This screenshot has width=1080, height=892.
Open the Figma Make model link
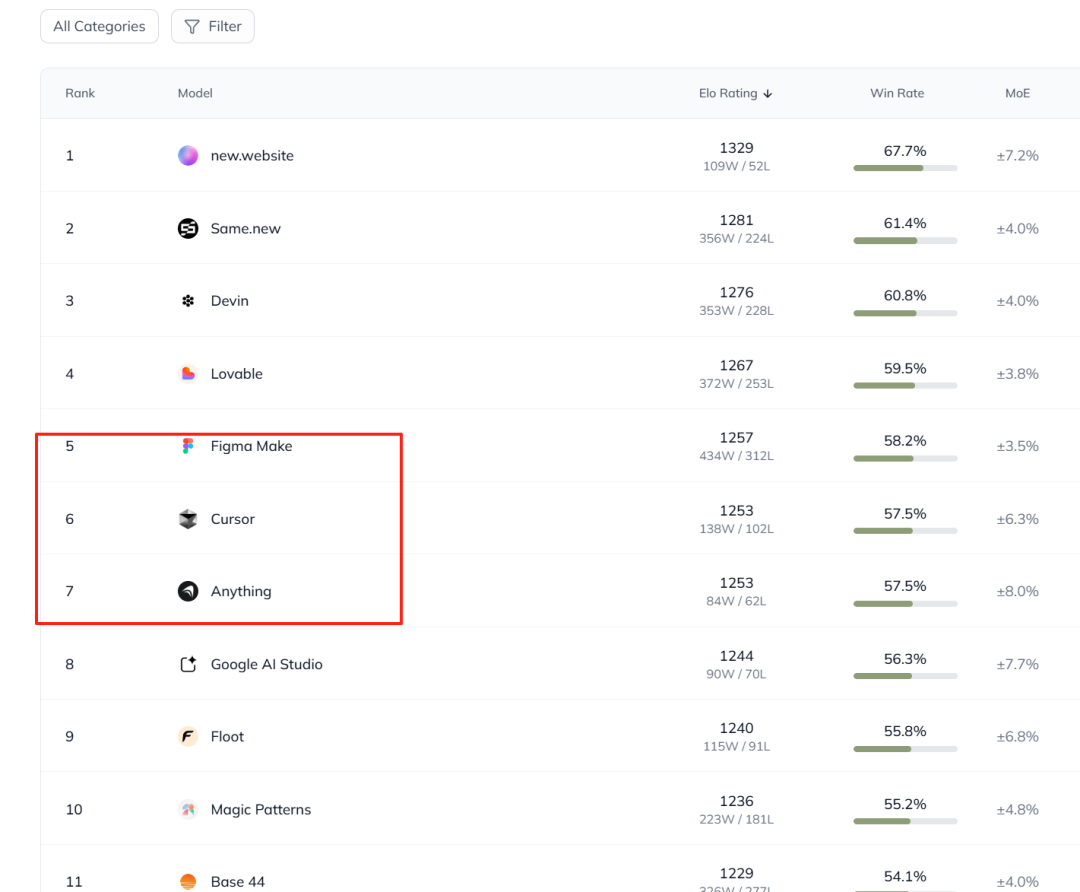coord(251,446)
